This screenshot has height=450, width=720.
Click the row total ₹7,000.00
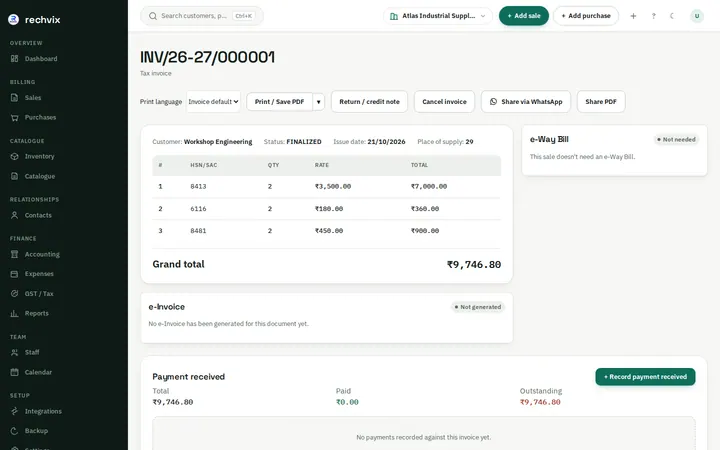[429, 186]
